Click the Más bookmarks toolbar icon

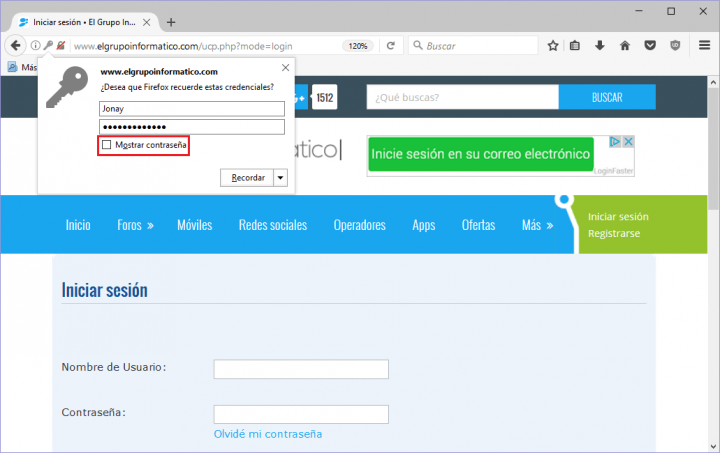12,67
